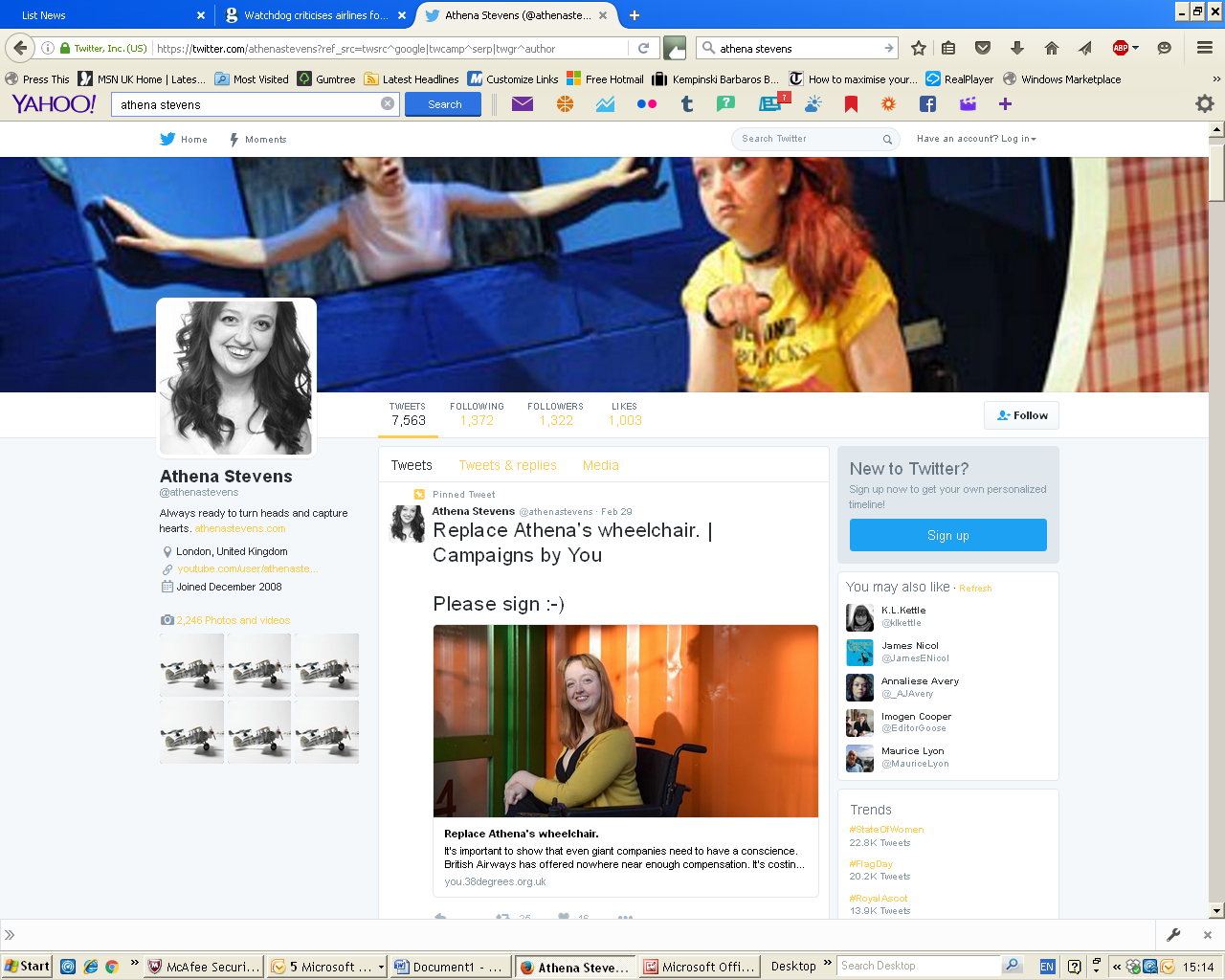Open the Yahoo Mail envelope icon
The width and height of the screenshot is (1225, 980).
523,104
